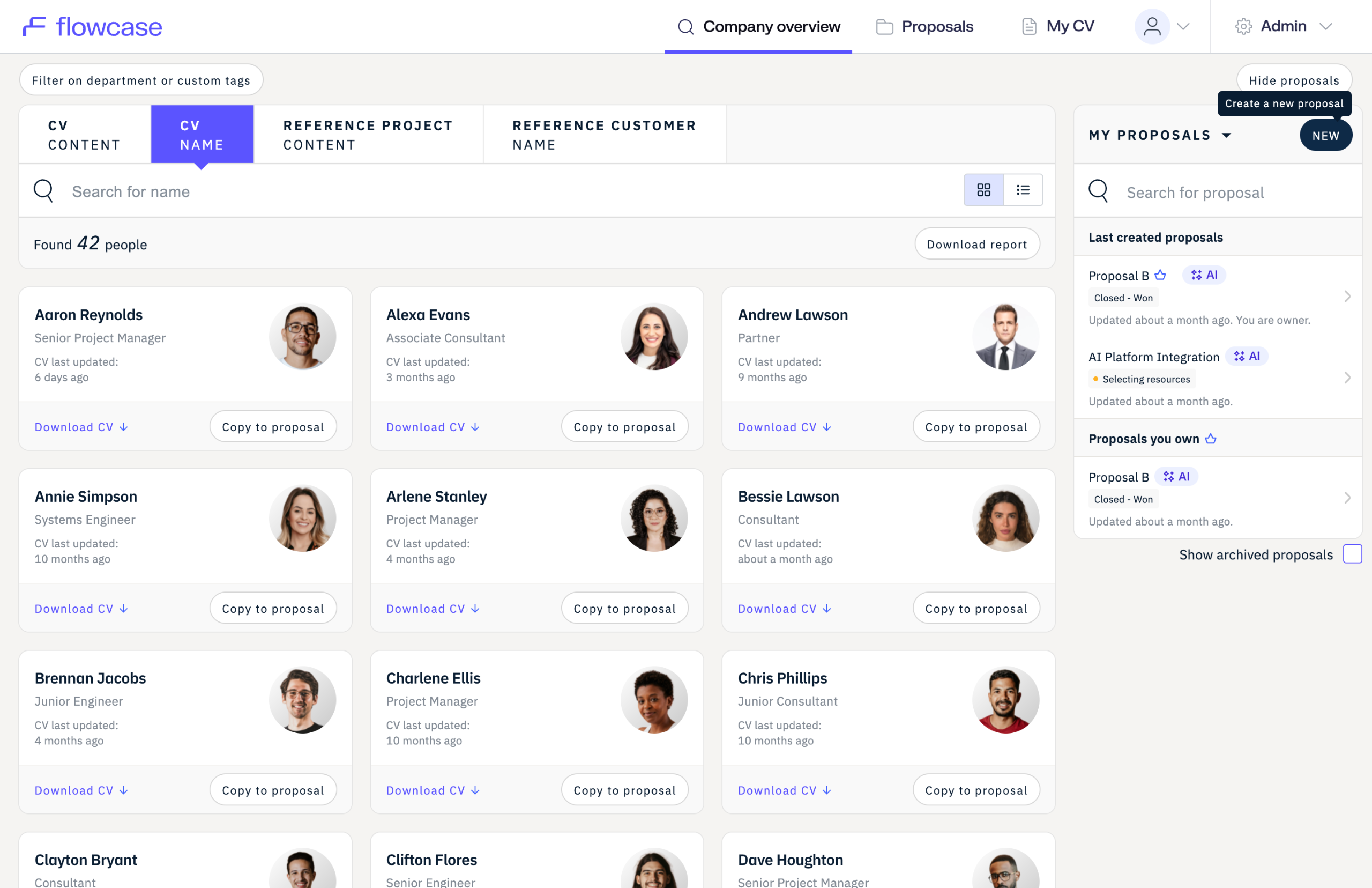The height and width of the screenshot is (888, 1372).
Task: Open the Admin dropdown menu
Action: 1283,26
